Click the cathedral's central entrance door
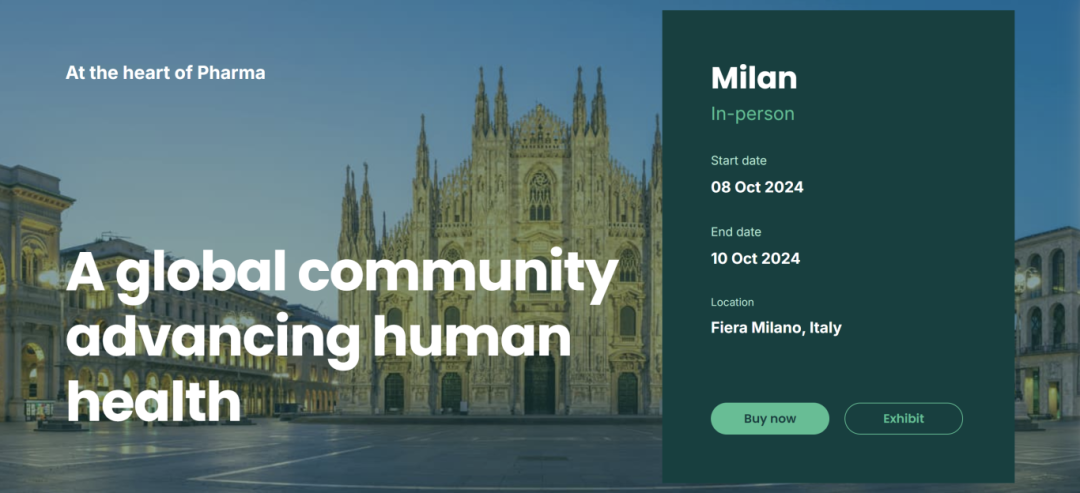 (x=539, y=384)
